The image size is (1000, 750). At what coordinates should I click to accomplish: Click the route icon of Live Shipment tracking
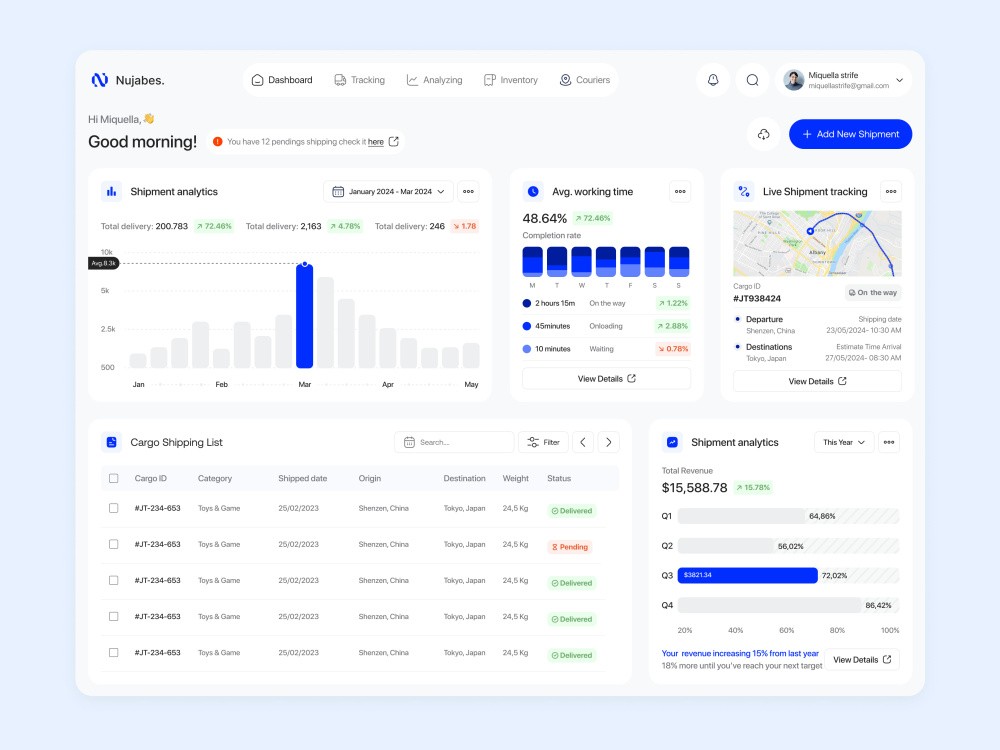tap(744, 191)
